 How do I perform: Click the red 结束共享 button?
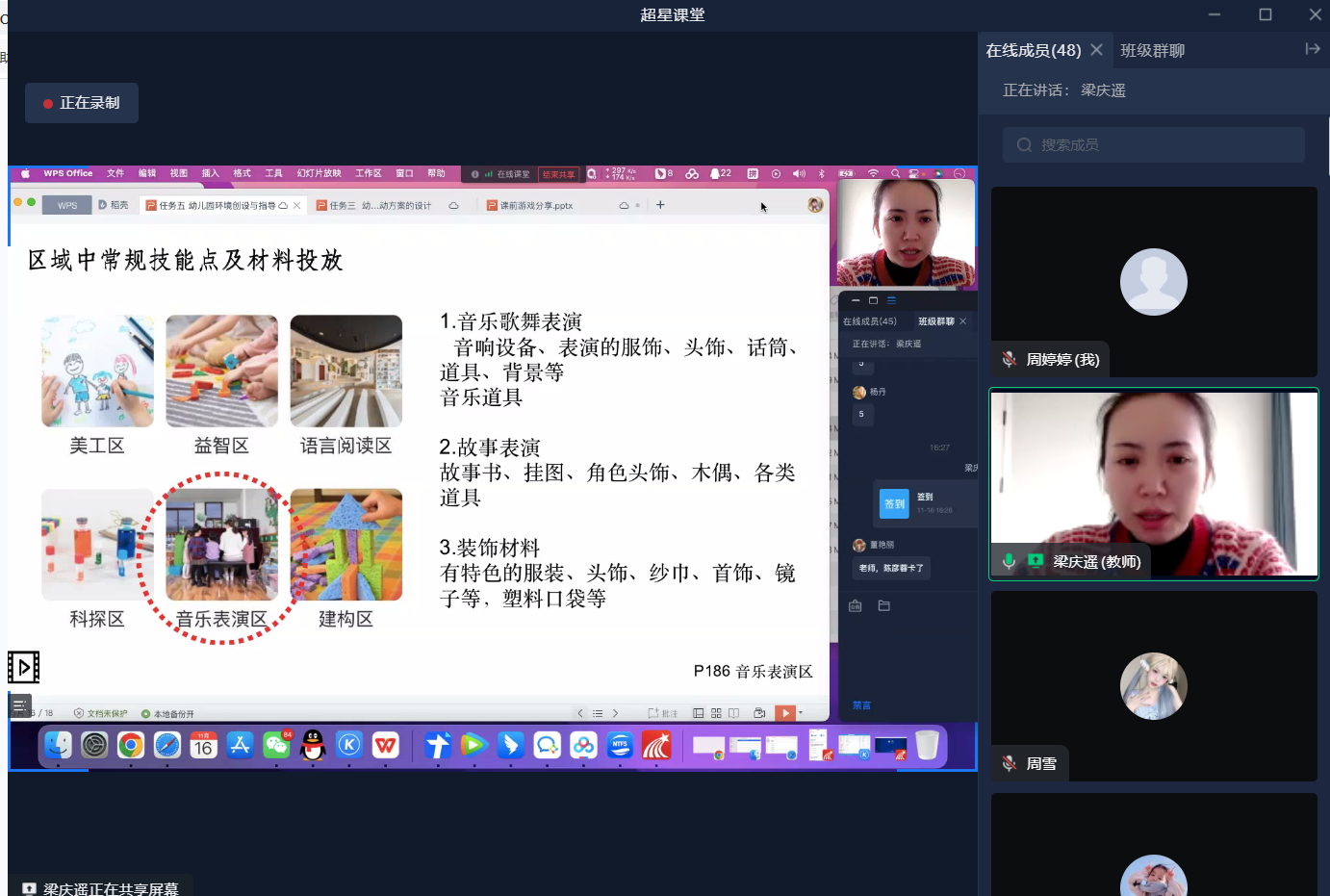point(558,174)
